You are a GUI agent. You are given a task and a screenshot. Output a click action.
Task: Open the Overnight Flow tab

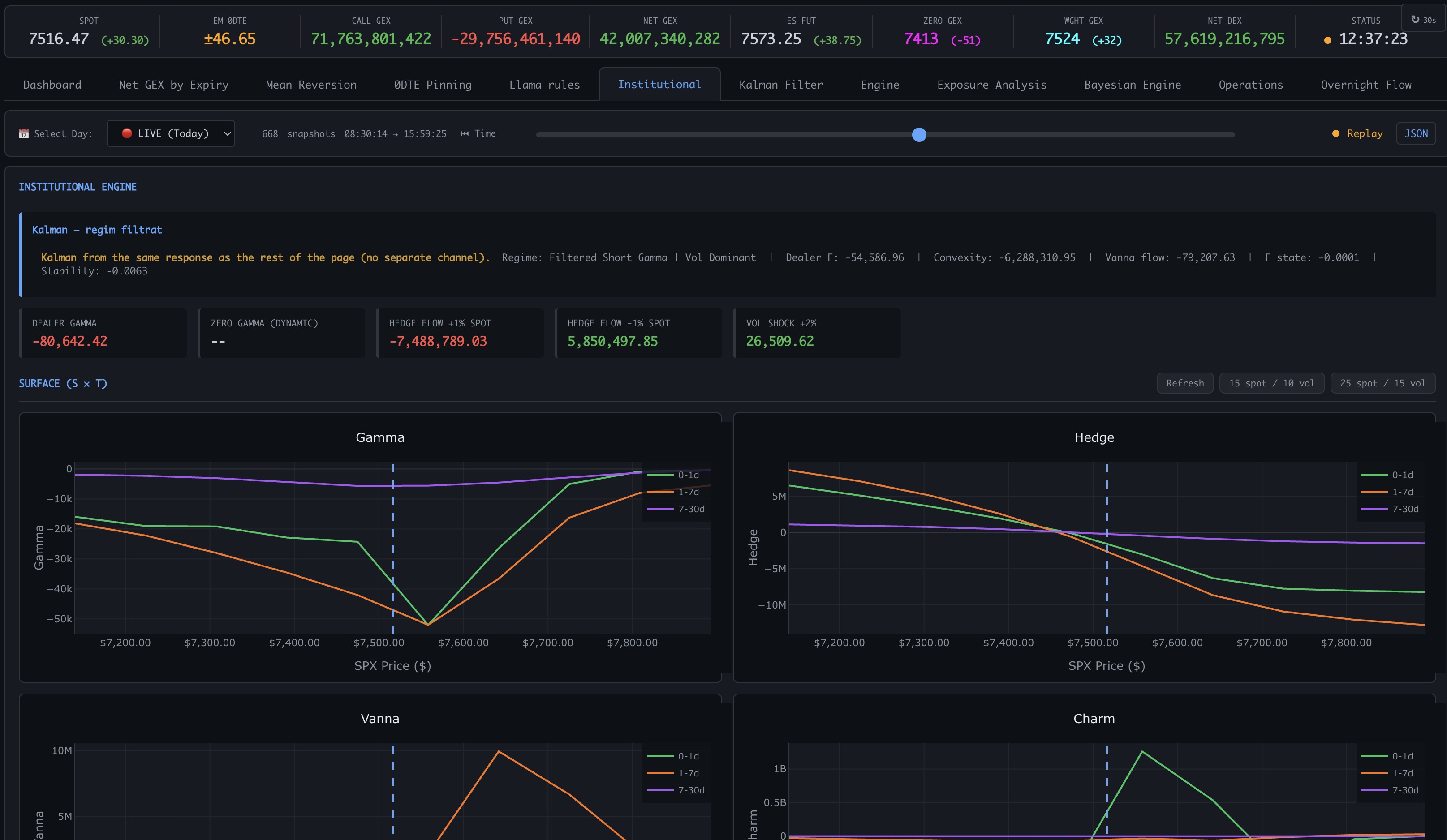tap(1366, 85)
